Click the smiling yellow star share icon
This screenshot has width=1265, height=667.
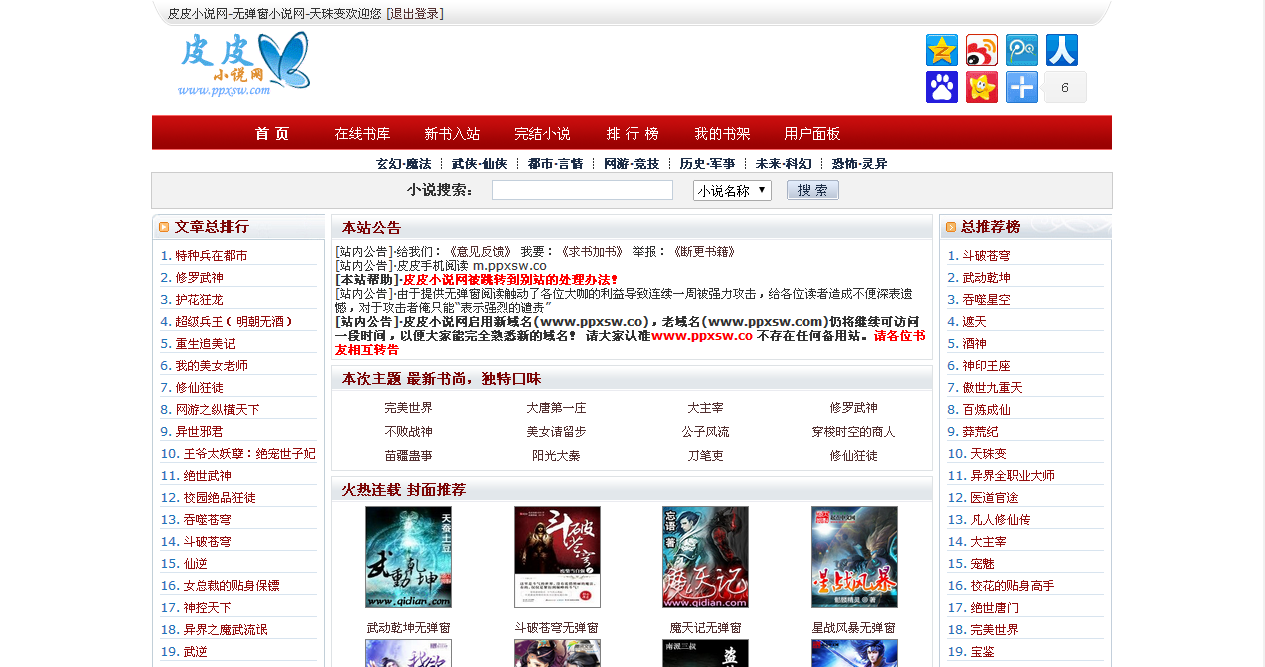pyautogui.click(x=982, y=87)
